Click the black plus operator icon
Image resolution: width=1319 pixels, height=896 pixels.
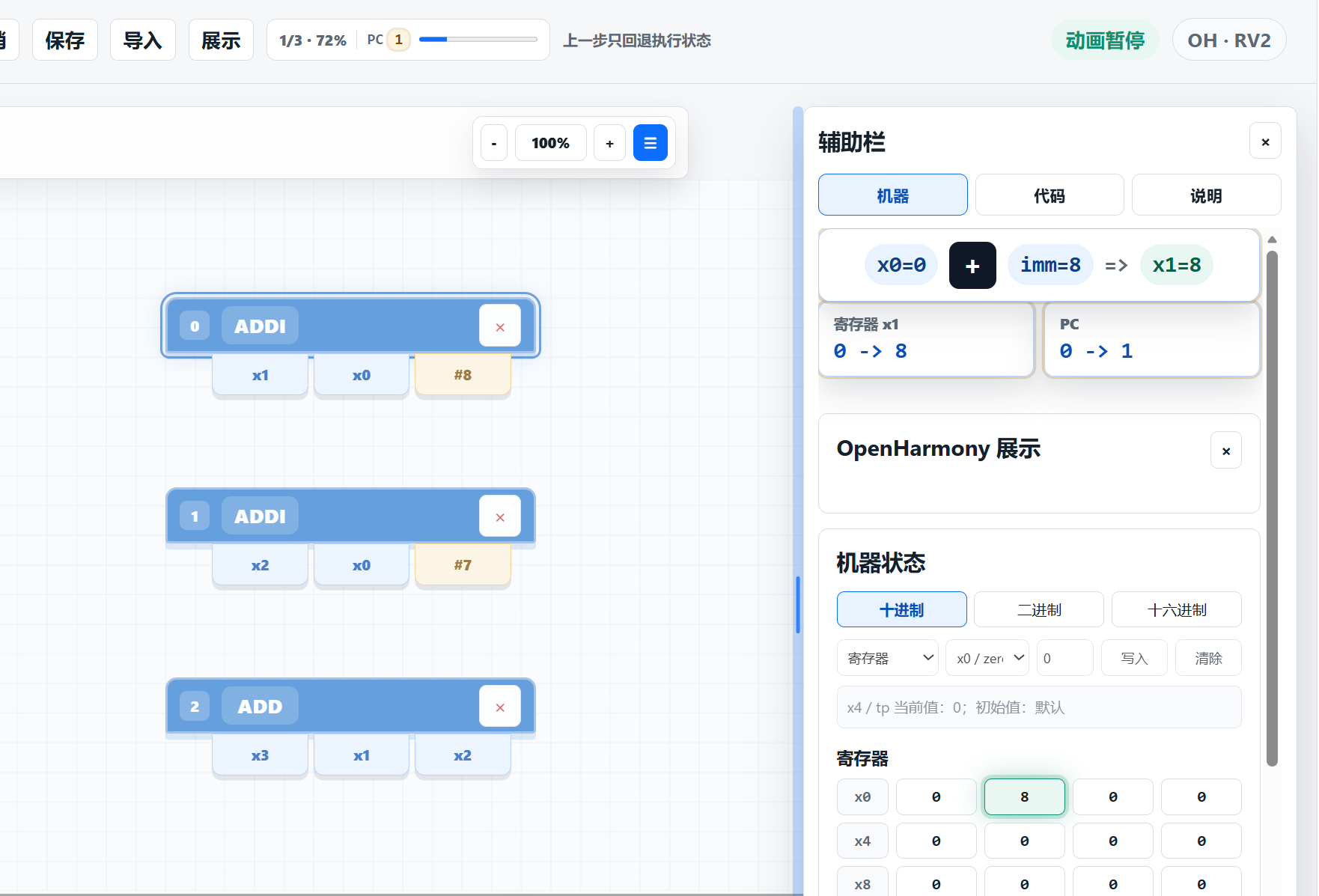pyautogui.click(x=972, y=265)
